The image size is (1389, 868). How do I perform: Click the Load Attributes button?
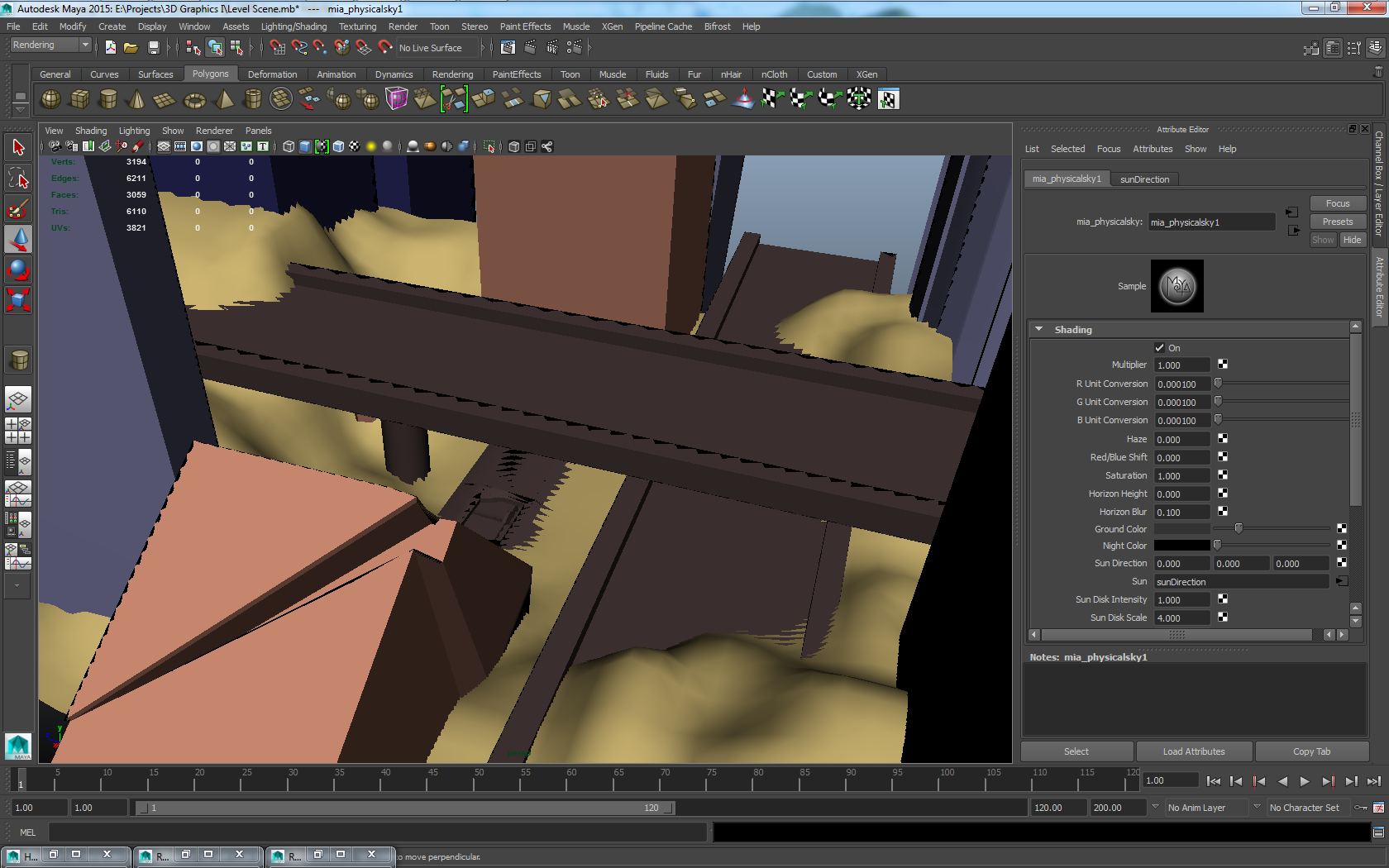(x=1194, y=751)
